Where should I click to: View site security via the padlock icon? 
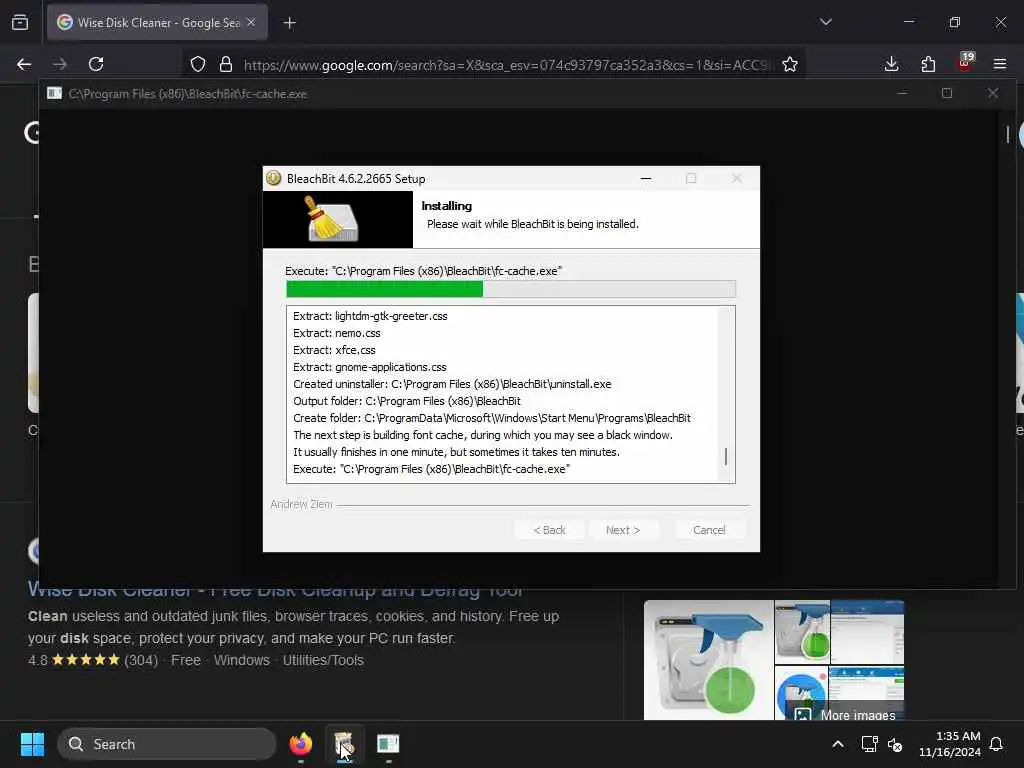pyautogui.click(x=226, y=64)
